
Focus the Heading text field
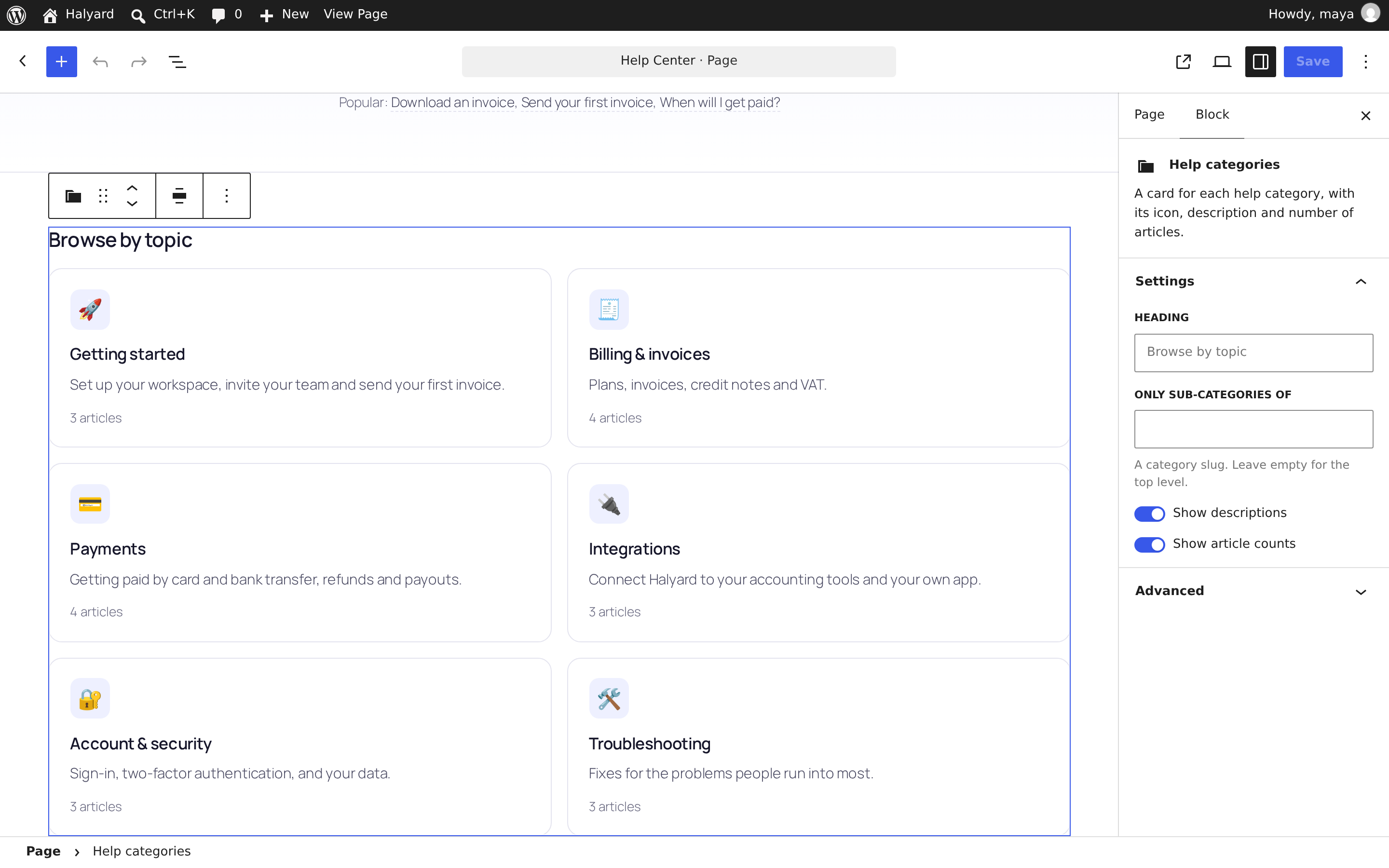pyautogui.click(x=1253, y=353)
